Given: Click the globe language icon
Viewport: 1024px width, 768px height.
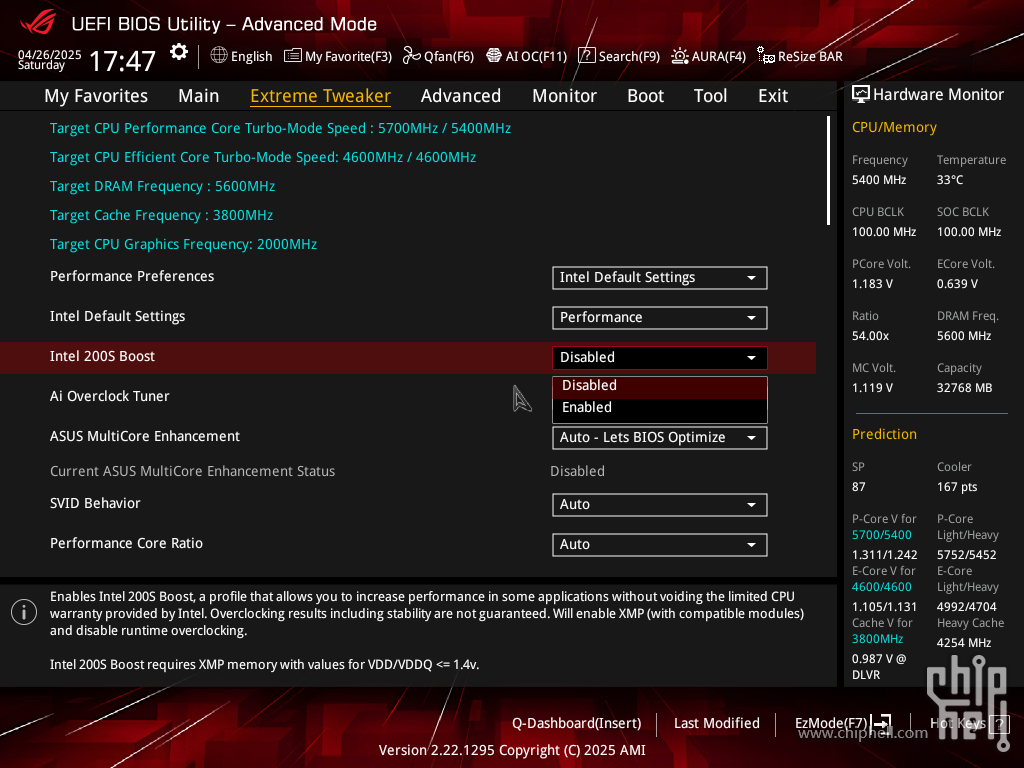Looking at the screenshot, I should [219, 56].
